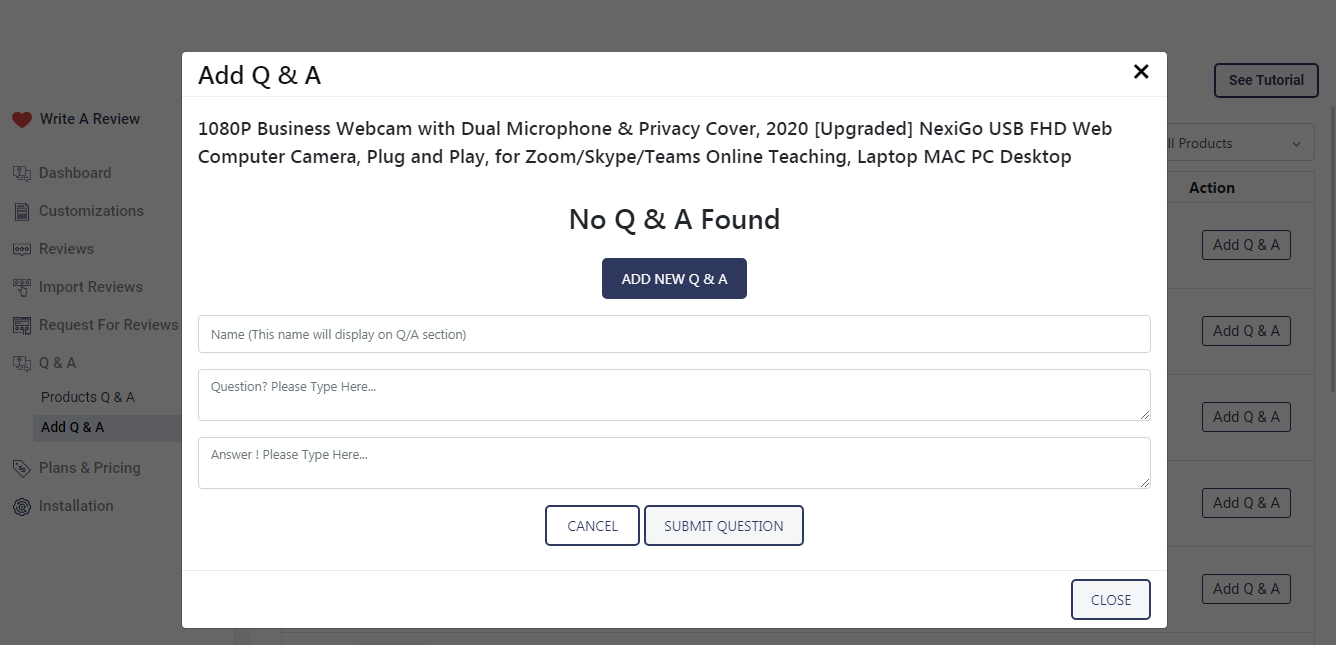Screen dimensions: 1336x645
Task: Click the heart icon beside Write A Review
Action: click(x=22, y=119)
